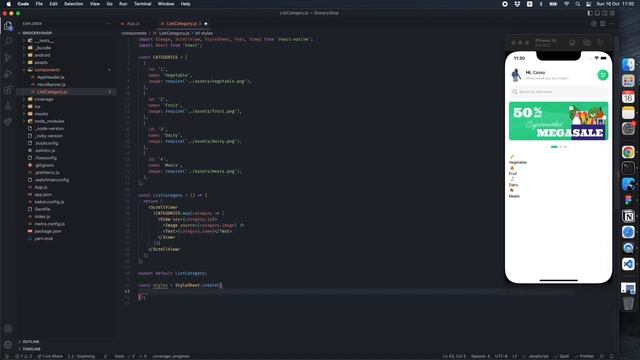Image resolution: width=640 pixels, height=360 pixels.
Task: Click the banner carousel page indicator
Action: [558, 147]
